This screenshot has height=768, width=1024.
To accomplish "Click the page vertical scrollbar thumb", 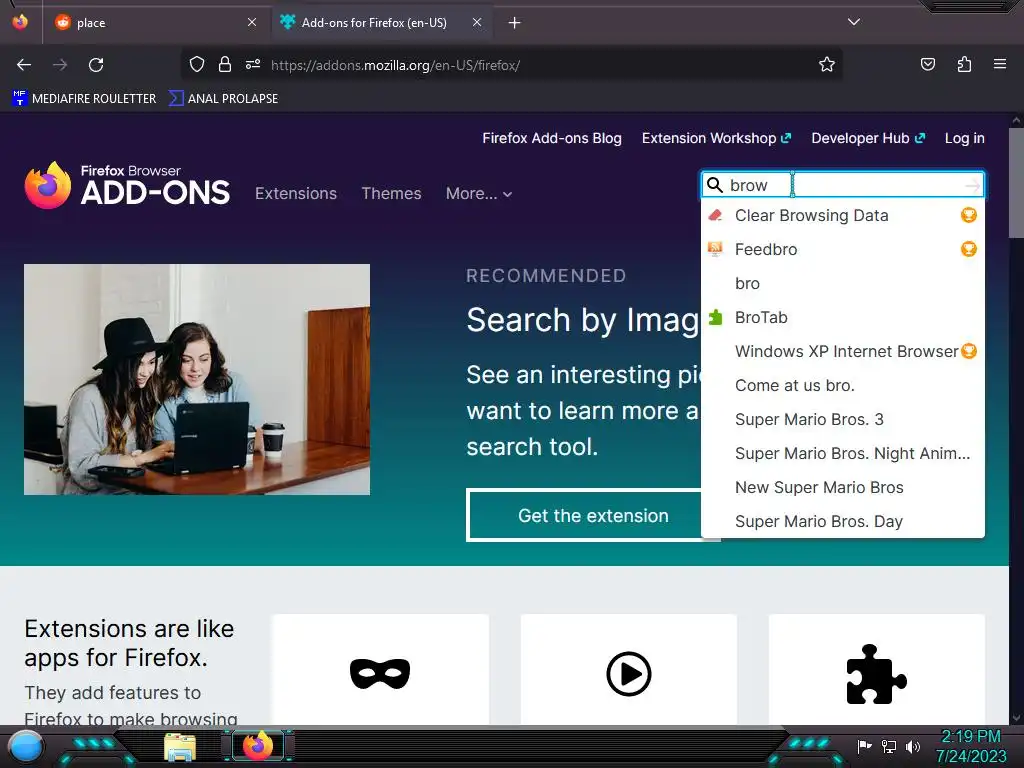I will coord(1016,183).
